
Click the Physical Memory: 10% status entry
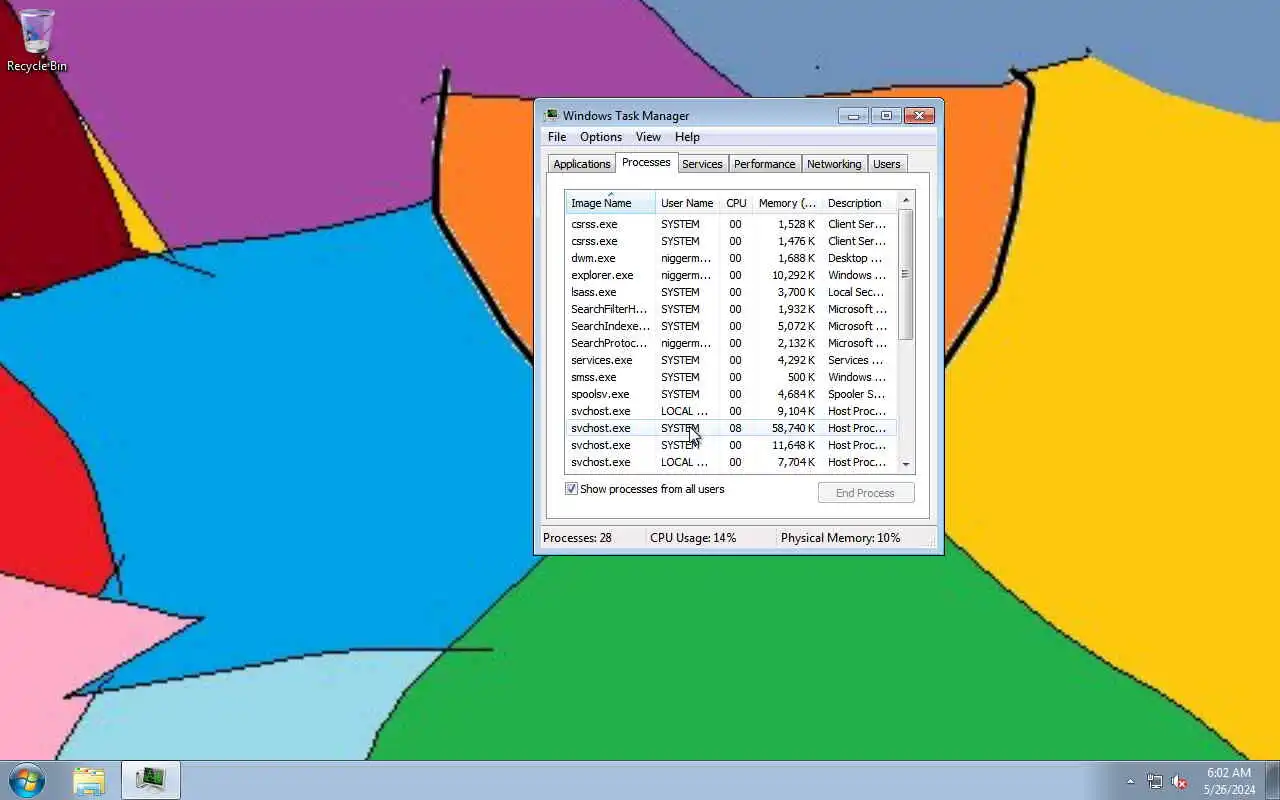pos(840,538)
